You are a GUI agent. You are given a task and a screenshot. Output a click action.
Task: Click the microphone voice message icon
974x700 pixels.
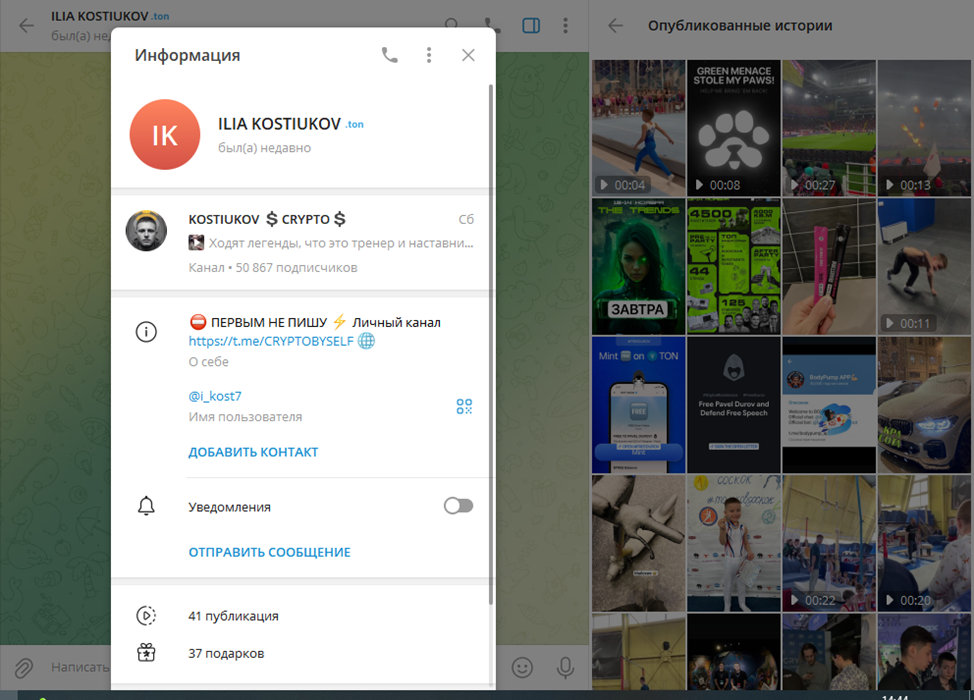point(565,668)
